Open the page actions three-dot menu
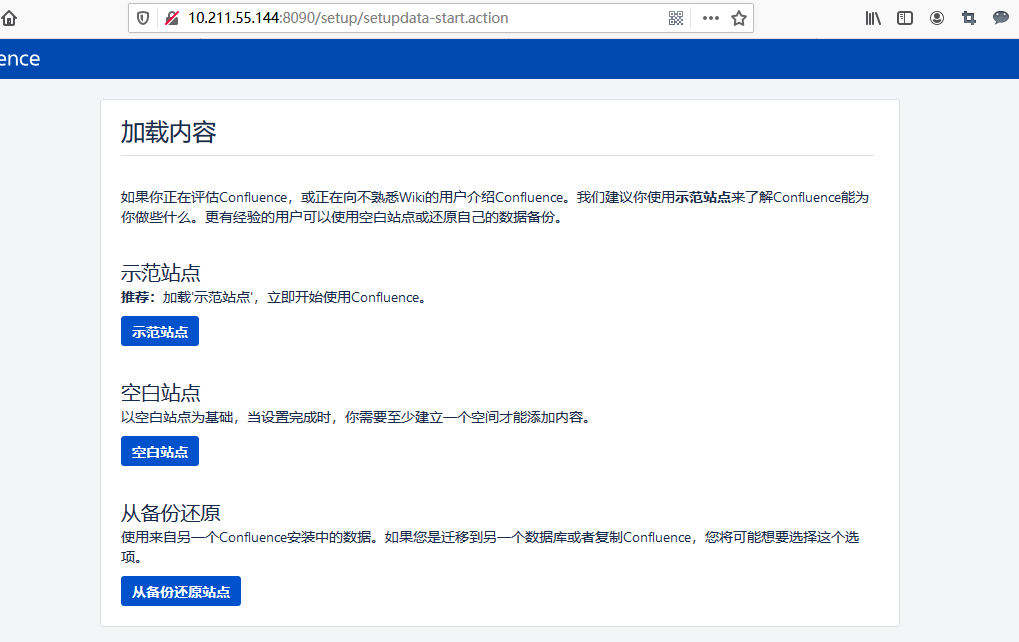Viewport: 1019px width, 642px height. [x=710, y=18]
